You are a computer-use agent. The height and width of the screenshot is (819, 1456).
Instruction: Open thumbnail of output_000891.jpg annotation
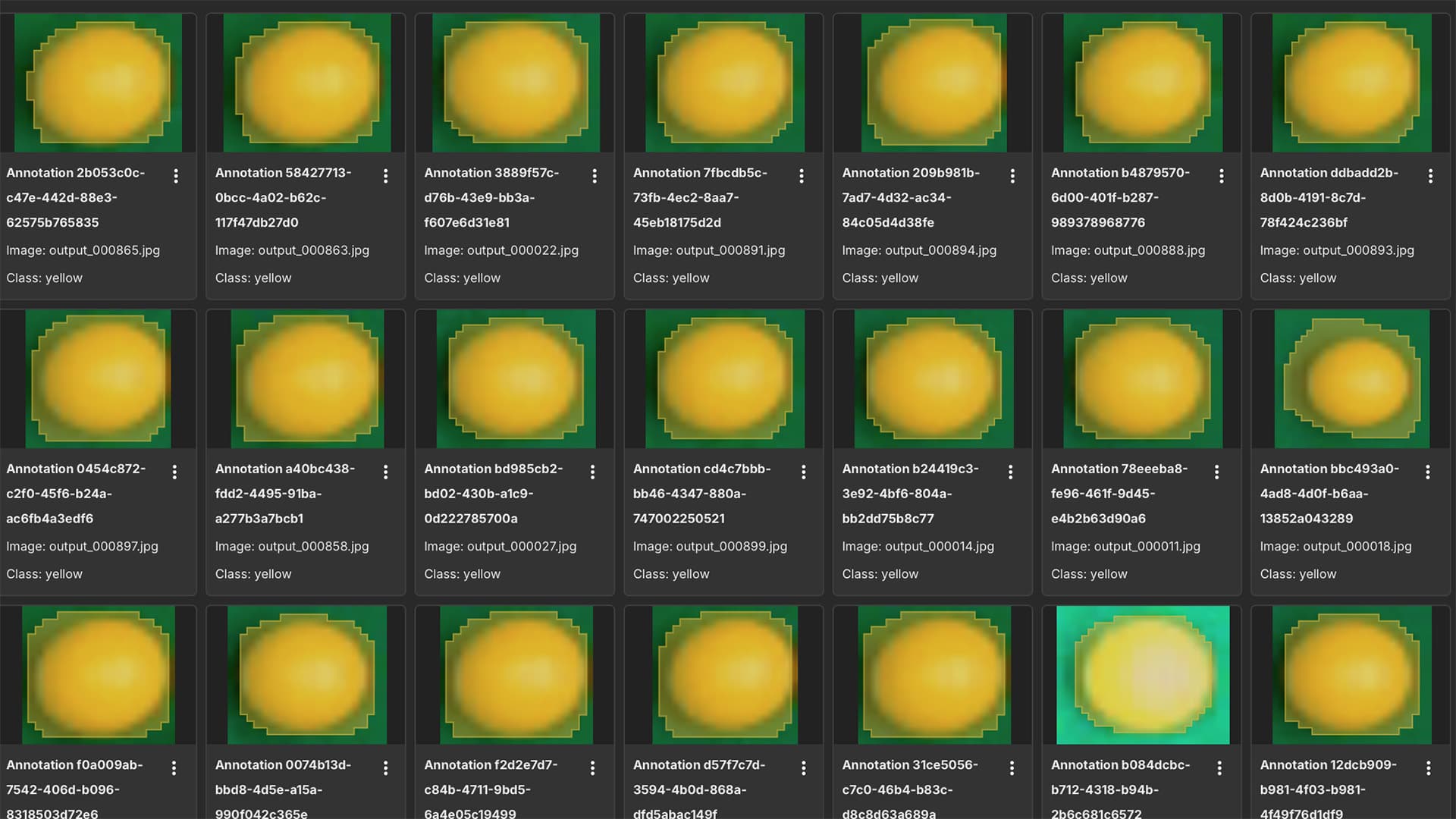point(725,83)
